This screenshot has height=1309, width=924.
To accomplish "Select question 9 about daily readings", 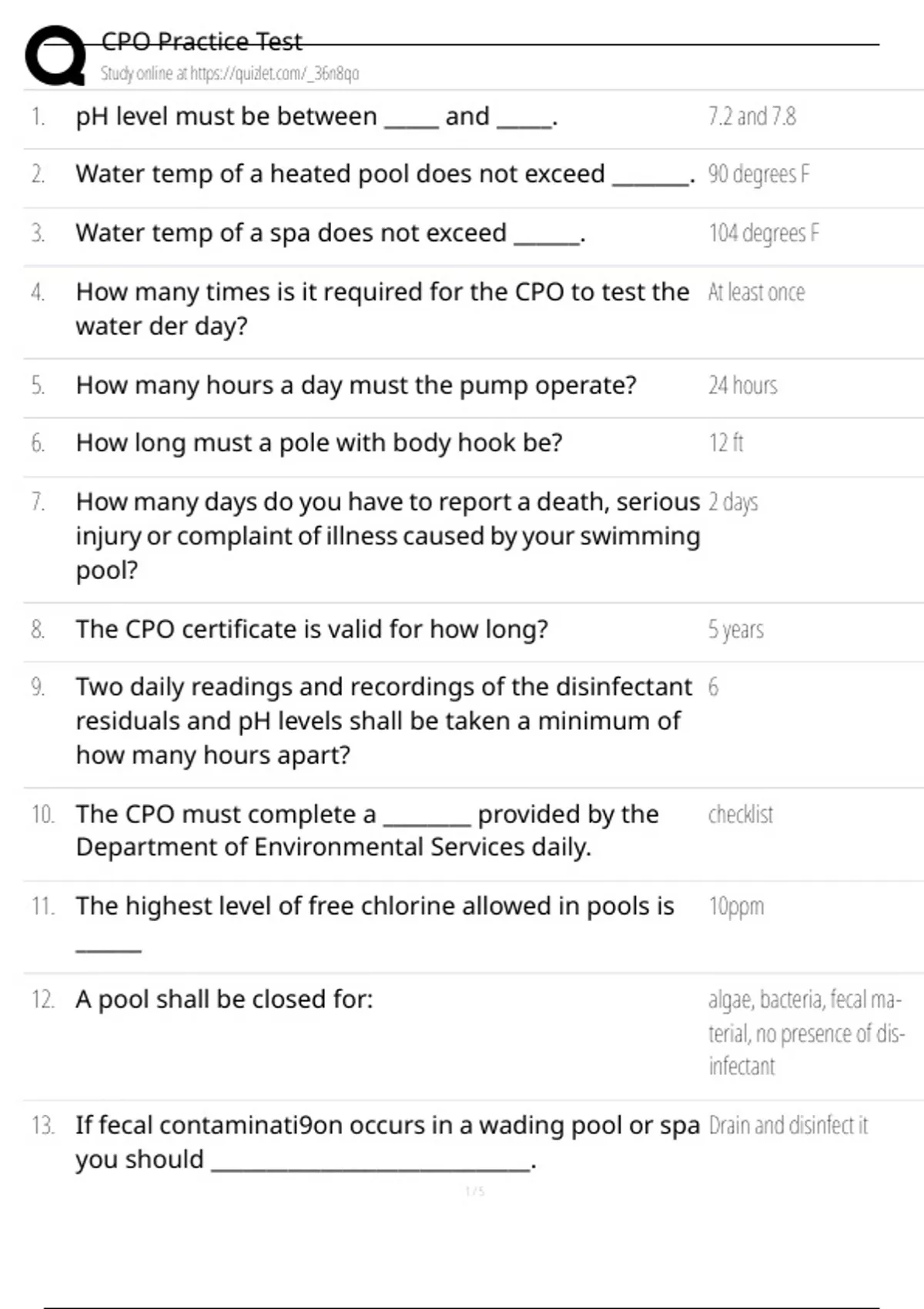I will [383, 721].
